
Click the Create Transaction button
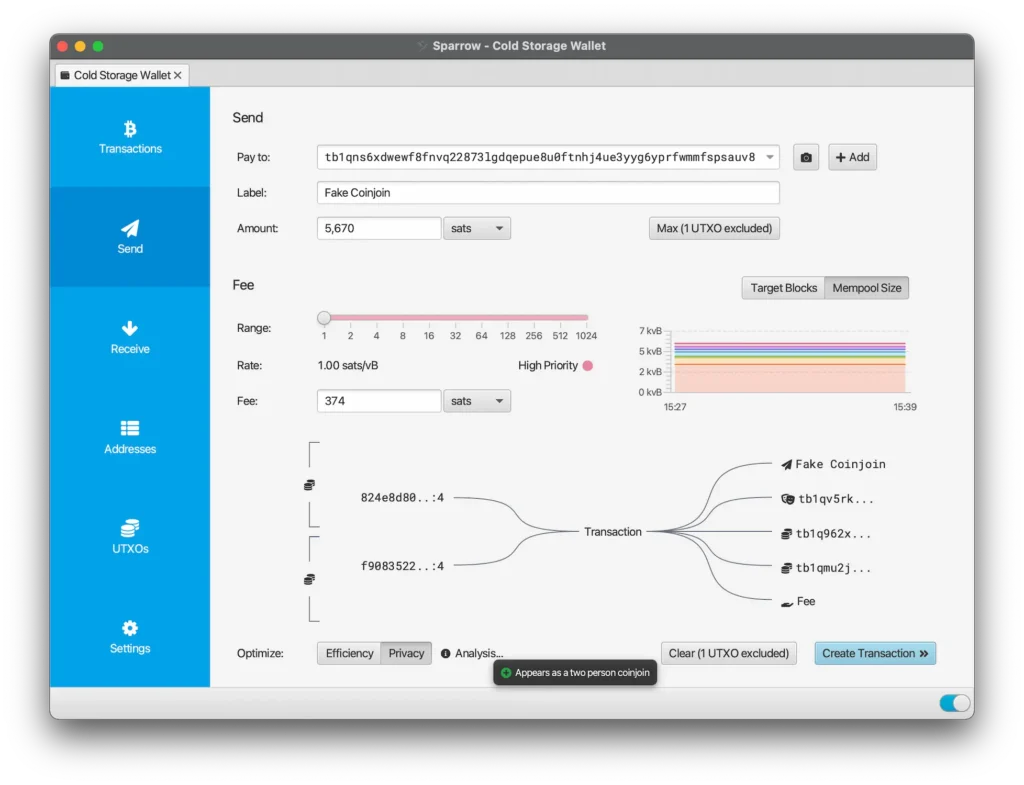(x=874, y=653)
